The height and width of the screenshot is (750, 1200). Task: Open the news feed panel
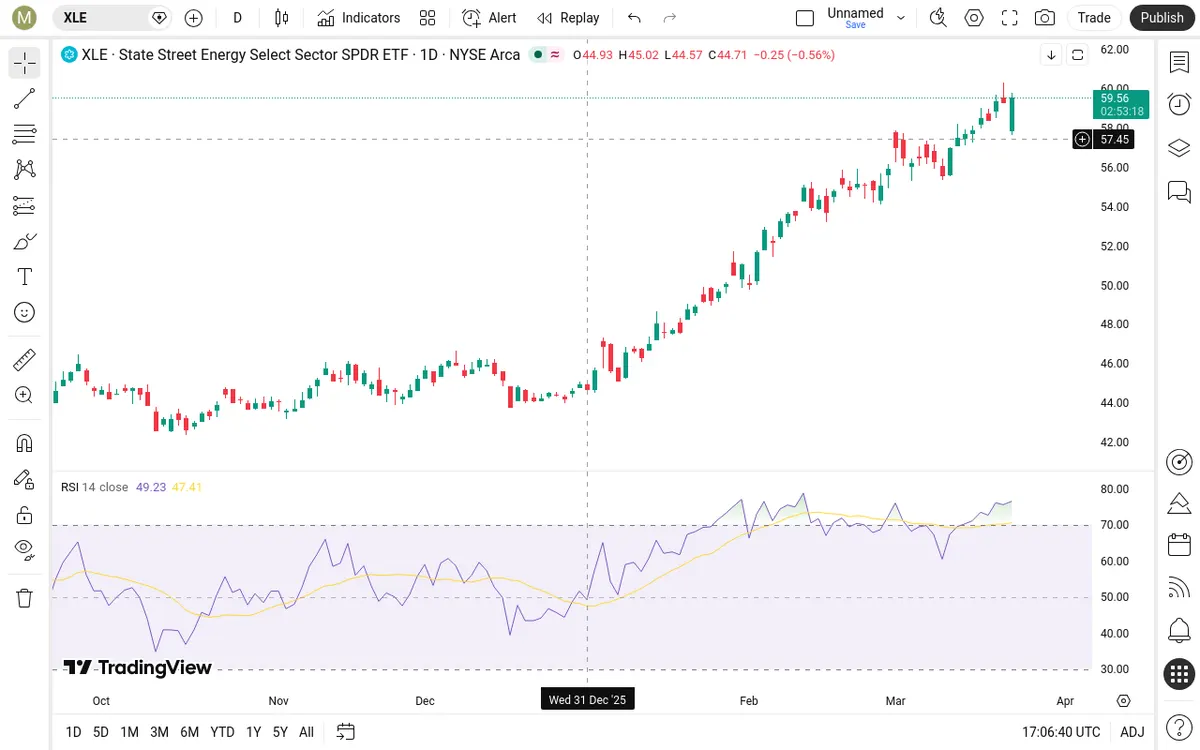click(x=1179, y=588)
